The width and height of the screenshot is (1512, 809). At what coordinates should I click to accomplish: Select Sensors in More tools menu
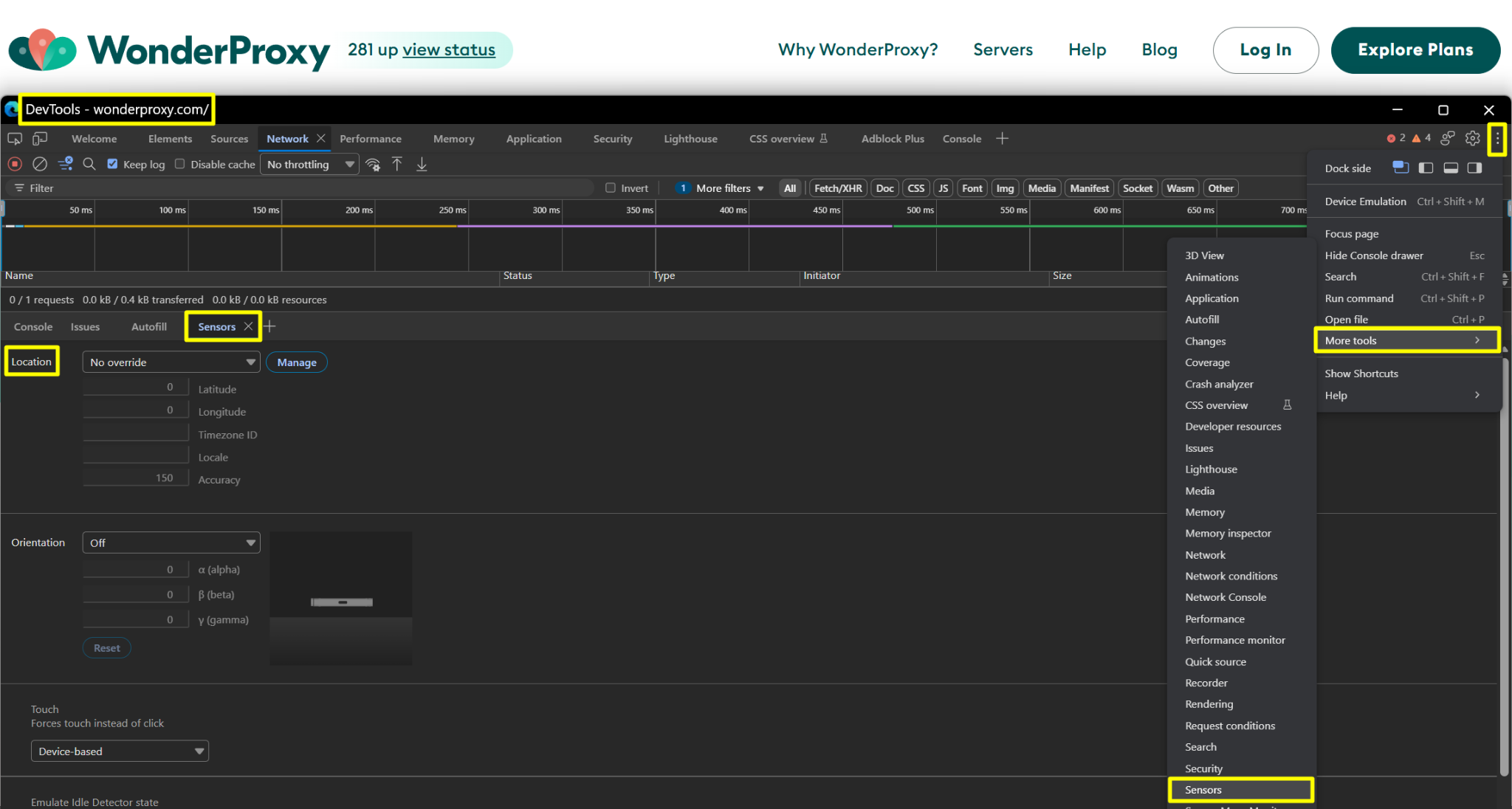point(1241,789)
